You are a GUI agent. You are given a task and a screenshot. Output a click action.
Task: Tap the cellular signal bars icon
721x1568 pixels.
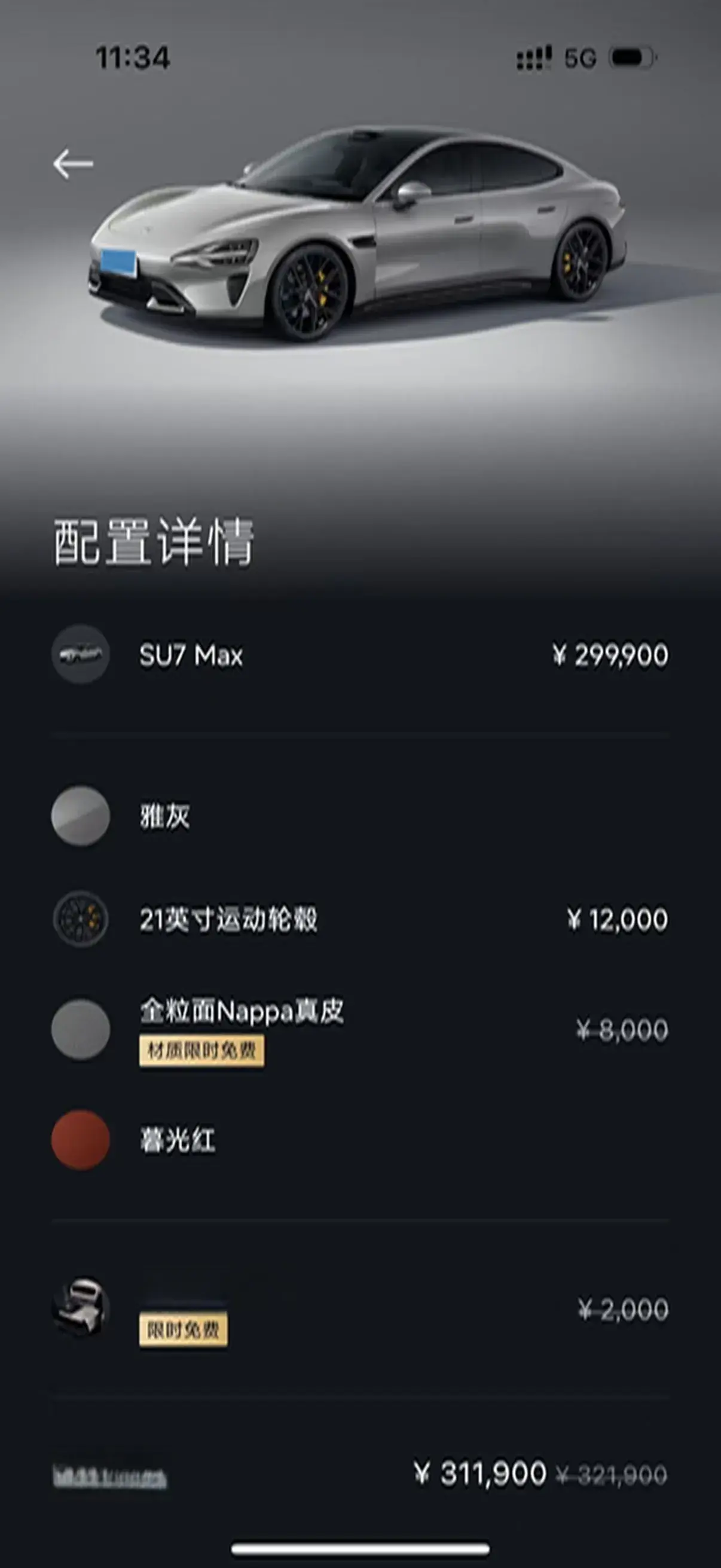[x=534, y=59]
